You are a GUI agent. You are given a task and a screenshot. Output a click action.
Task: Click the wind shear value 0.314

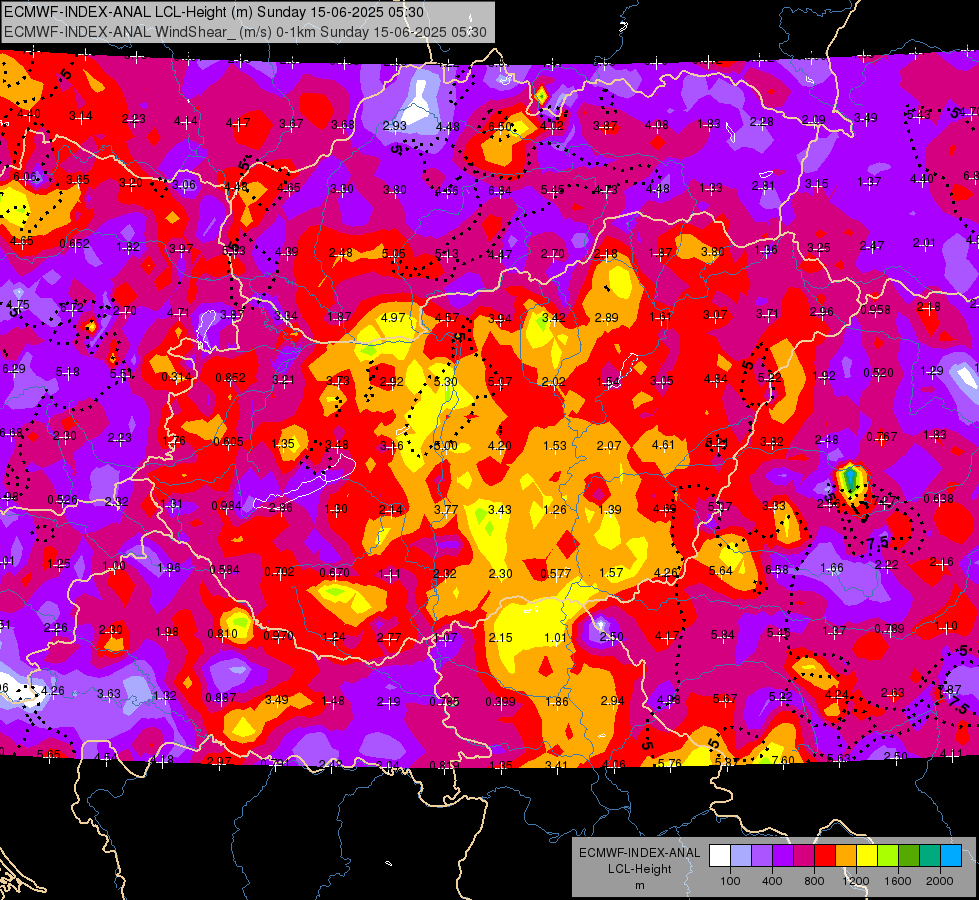pyautogui.click(x=177, y=377)
